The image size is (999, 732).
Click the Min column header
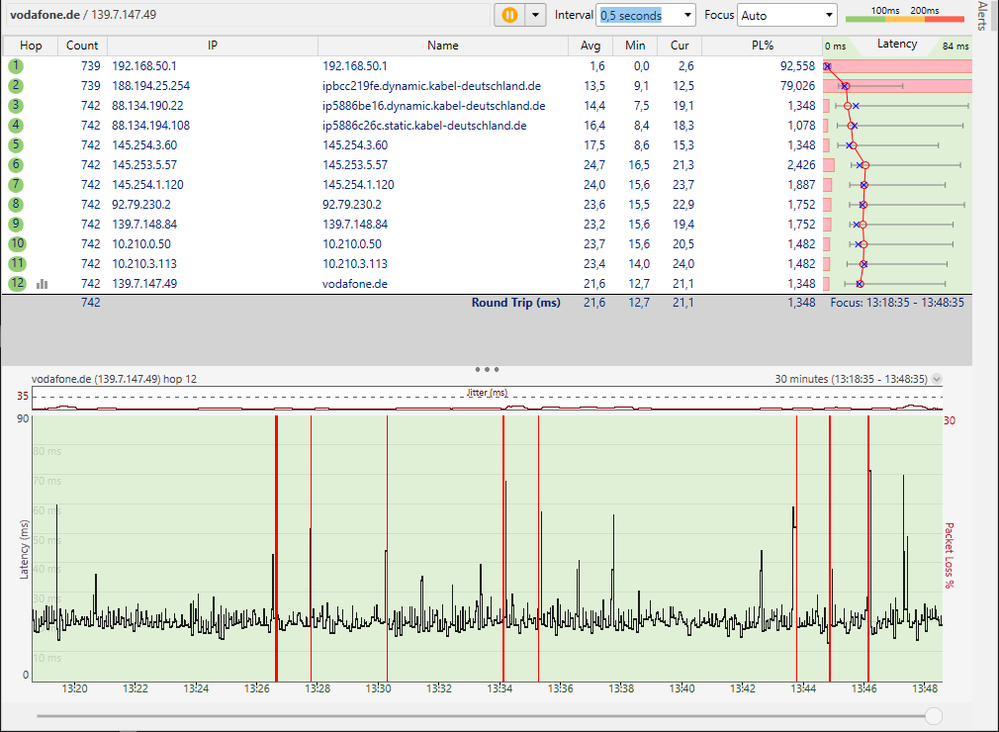[635, 45]
